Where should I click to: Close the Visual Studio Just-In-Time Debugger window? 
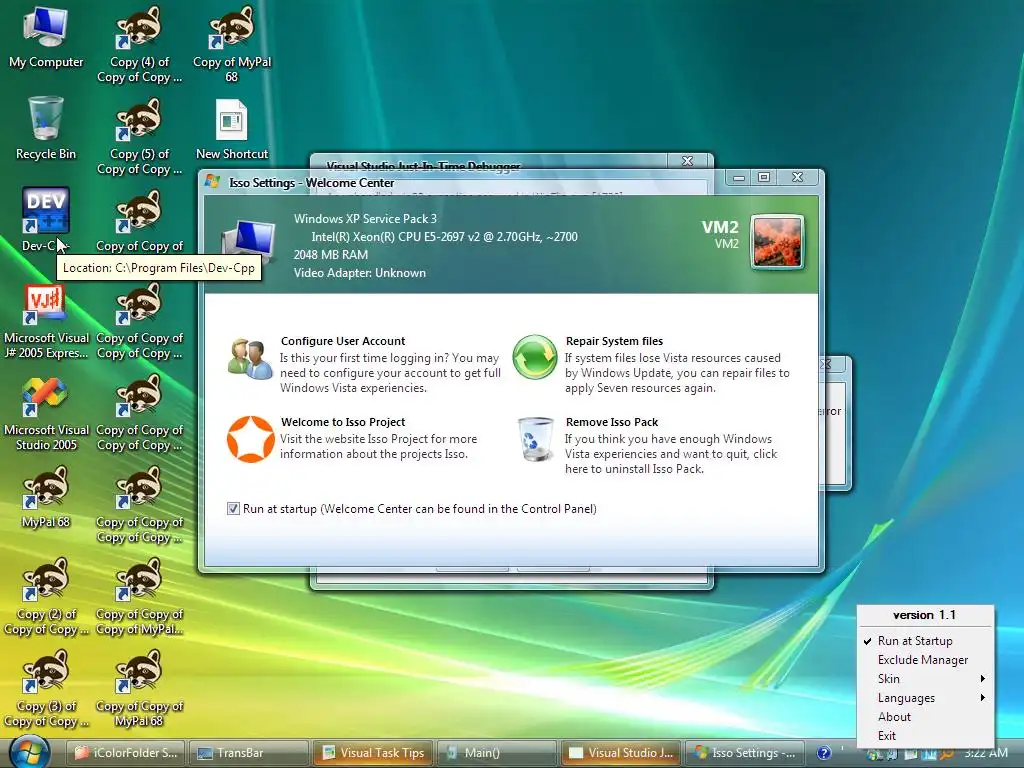pos(687,161)
